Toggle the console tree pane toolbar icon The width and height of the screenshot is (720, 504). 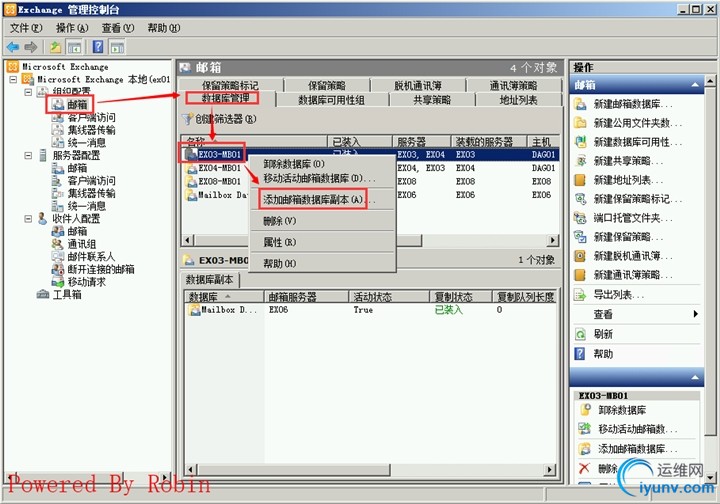(x=74, y=47)
